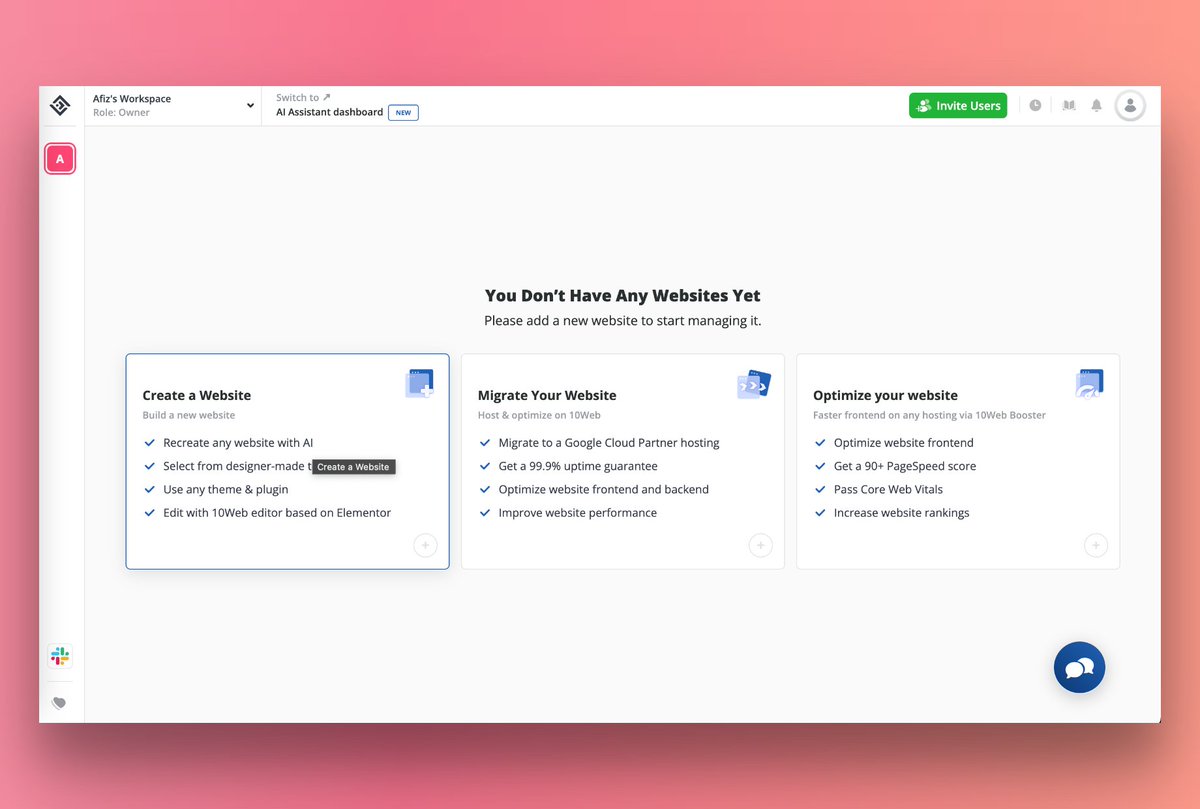Image resolution: width=1200 pixels, height=809 pixels.
Task: Open the live chat bubble
Action: 1080,668
